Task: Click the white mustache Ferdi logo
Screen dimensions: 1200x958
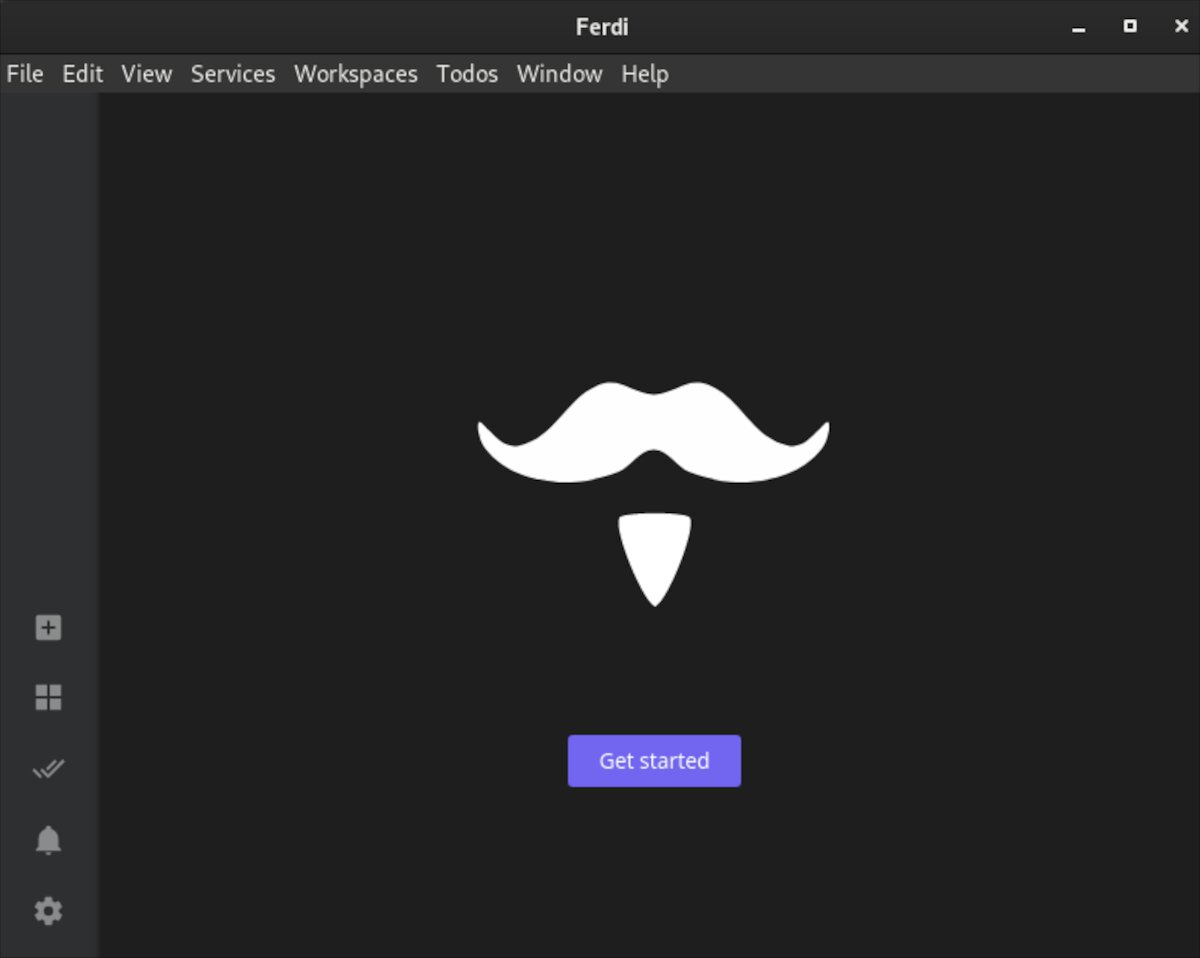Action: 653,432
